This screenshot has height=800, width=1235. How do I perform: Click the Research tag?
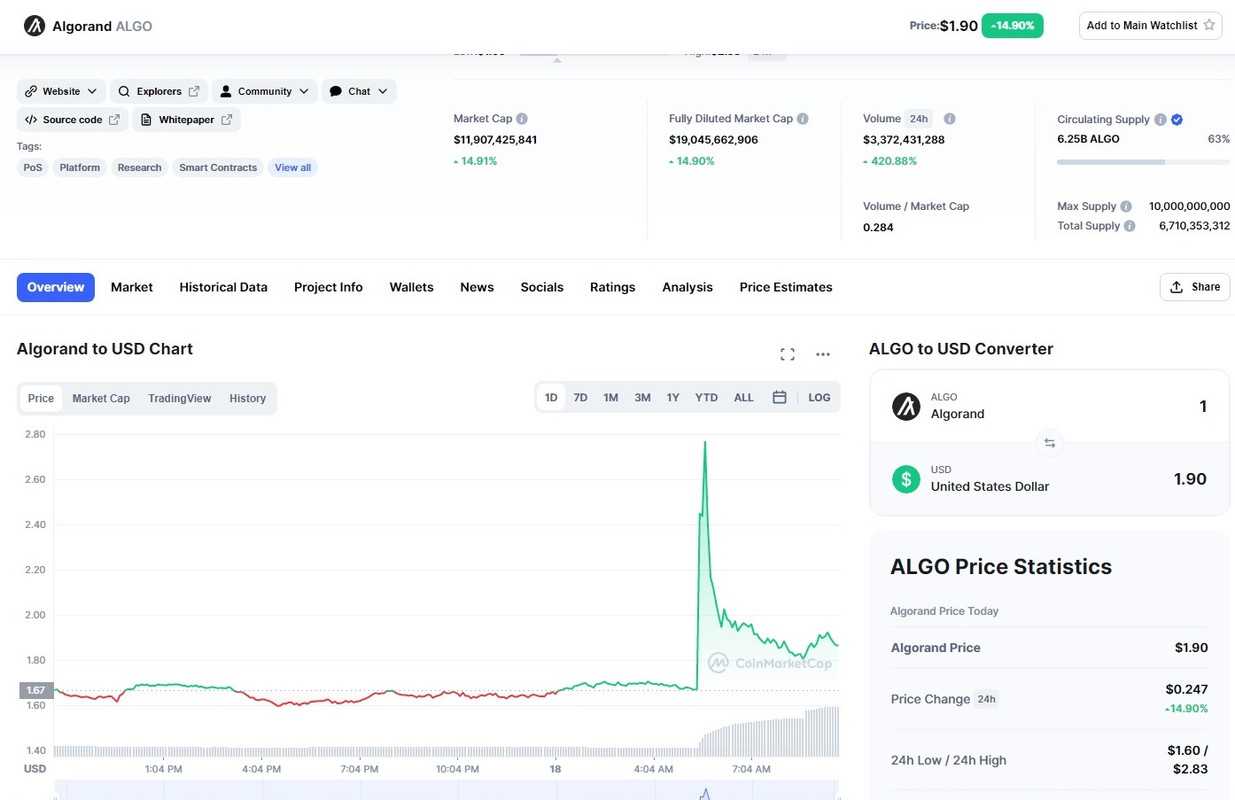pyautogui.click(x=139, y=168)
